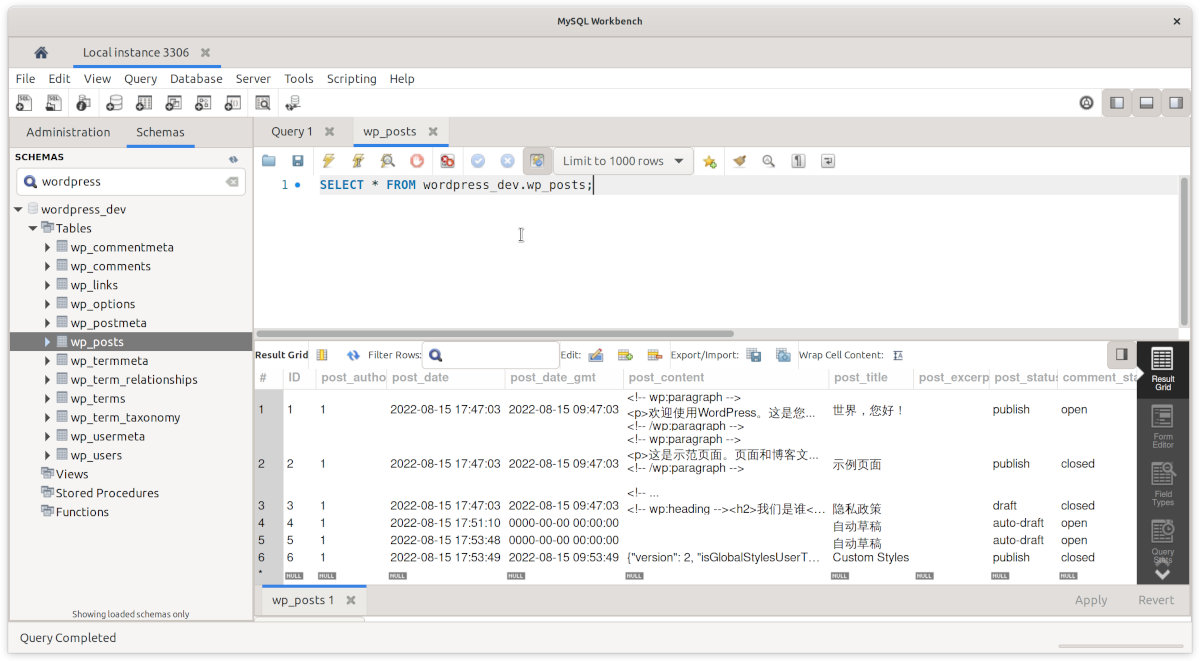Click the home icon tab
1200x661 pixels.
[41, 53]
